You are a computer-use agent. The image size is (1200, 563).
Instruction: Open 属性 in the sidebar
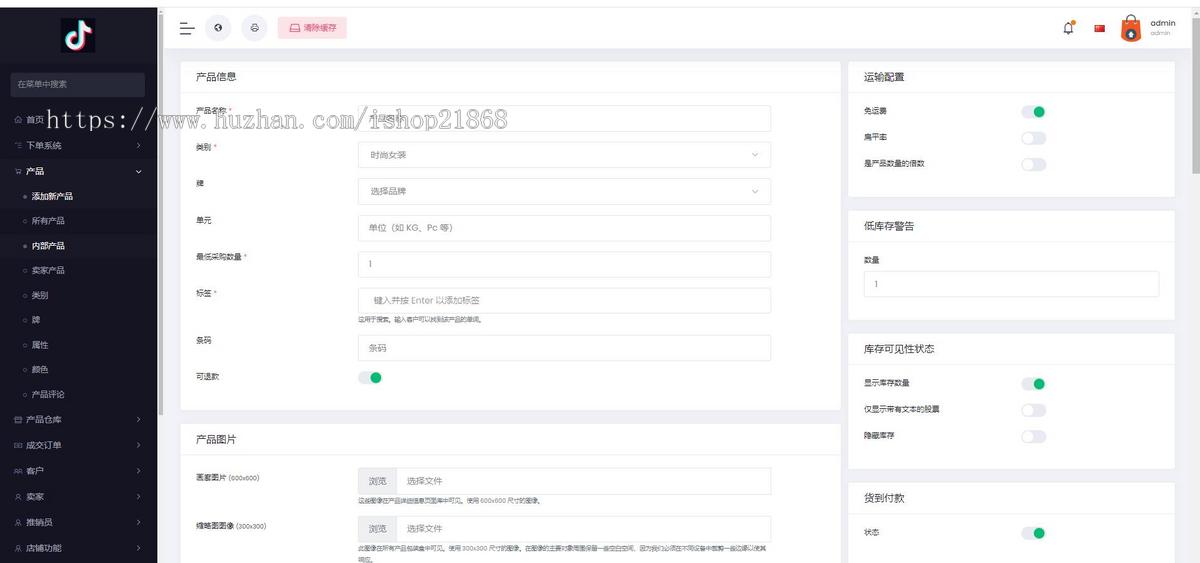click(x=40, y=345)
